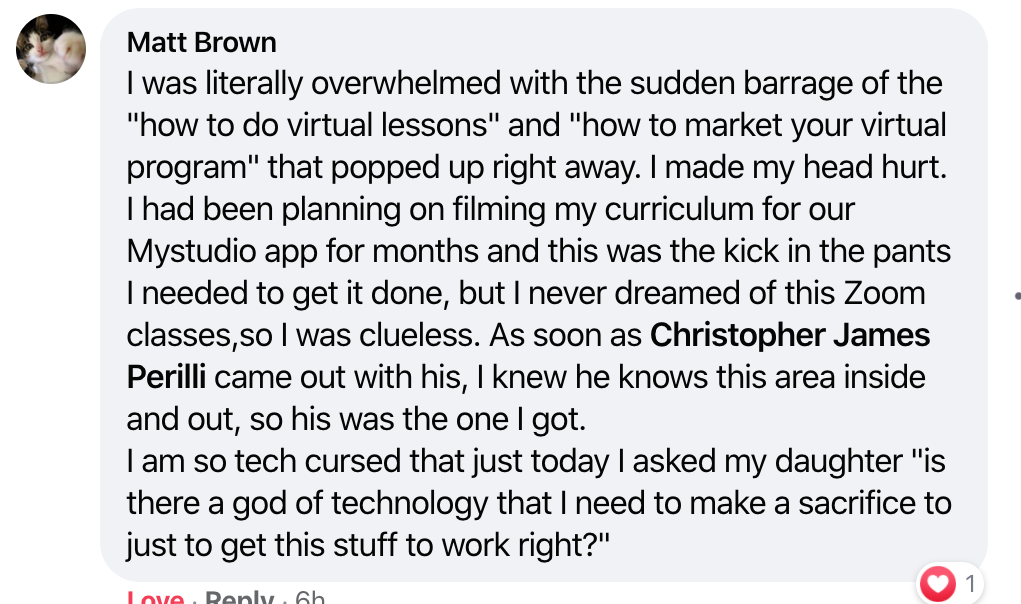Open Matt Brown's cat profile picture
Image resolution: width=1021 pixels, height=604 pixels.
[x=51, y=49]
